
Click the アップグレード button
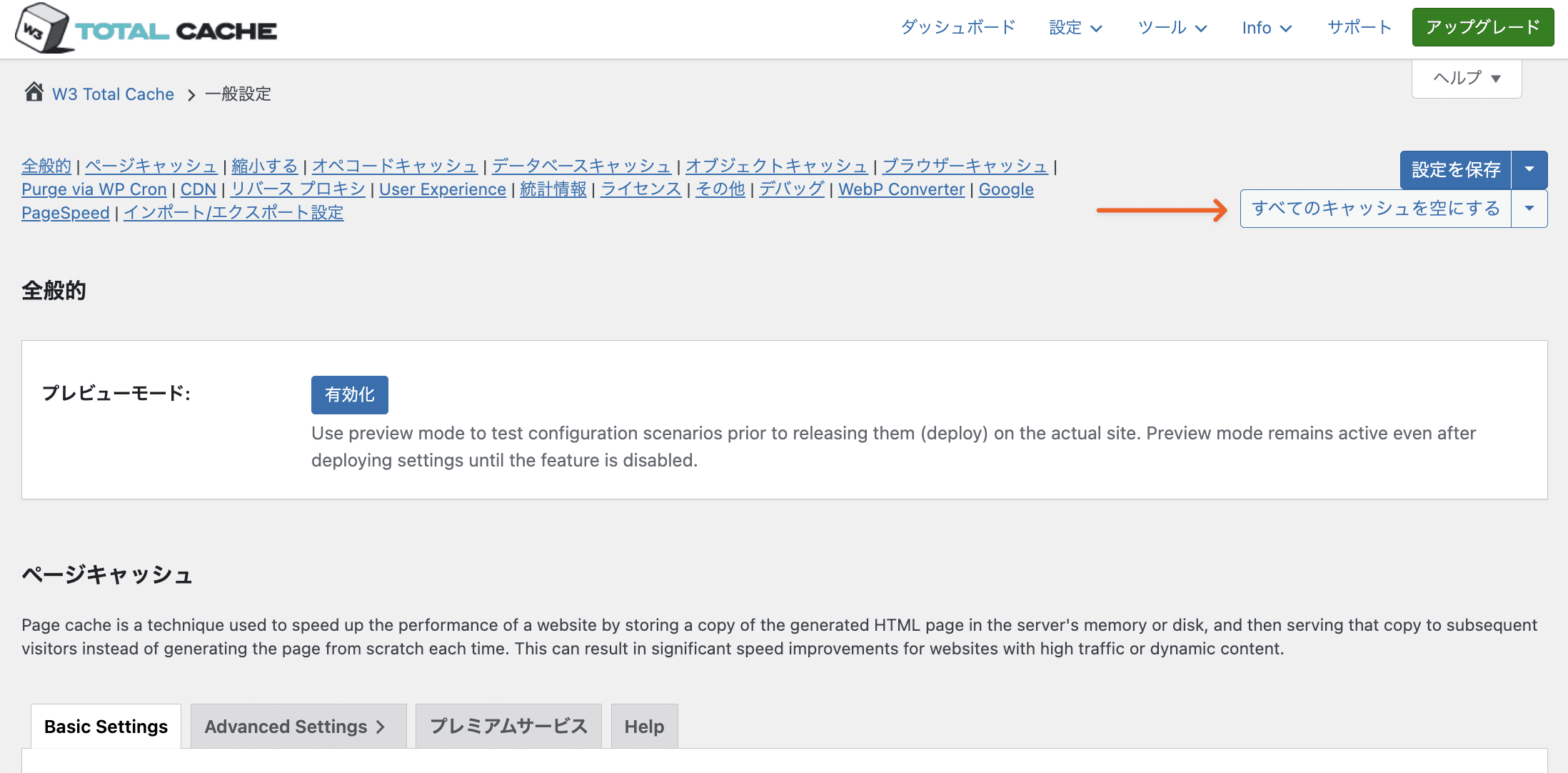tap(1482, 27)
